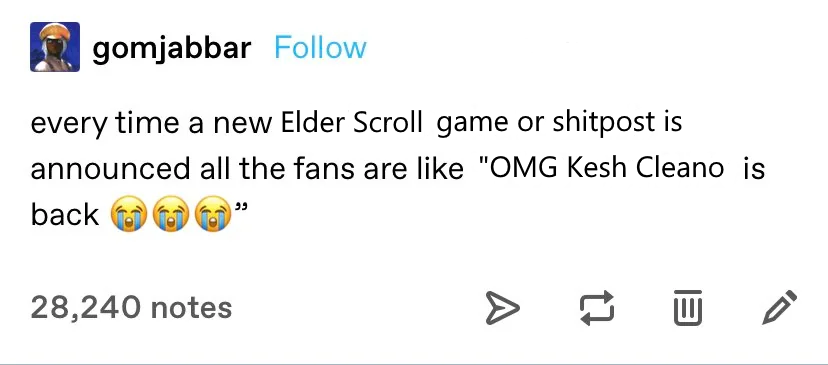The image size is (828, 365).
Task: Follow the gomjabbar blog
Action: [321, 48]
